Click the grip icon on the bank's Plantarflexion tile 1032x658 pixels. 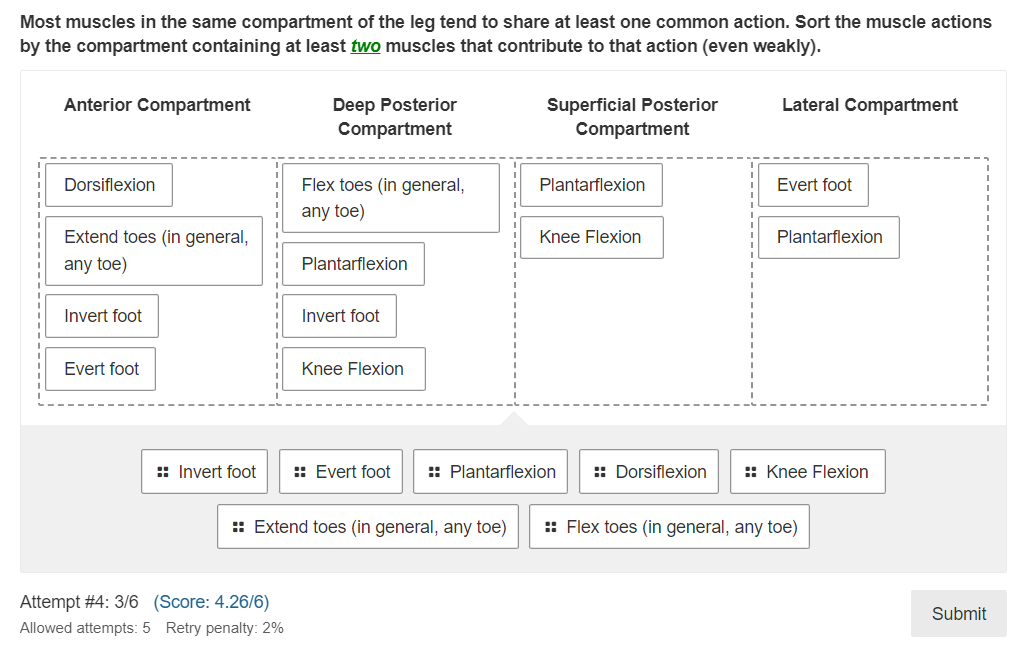coord(434,472)
